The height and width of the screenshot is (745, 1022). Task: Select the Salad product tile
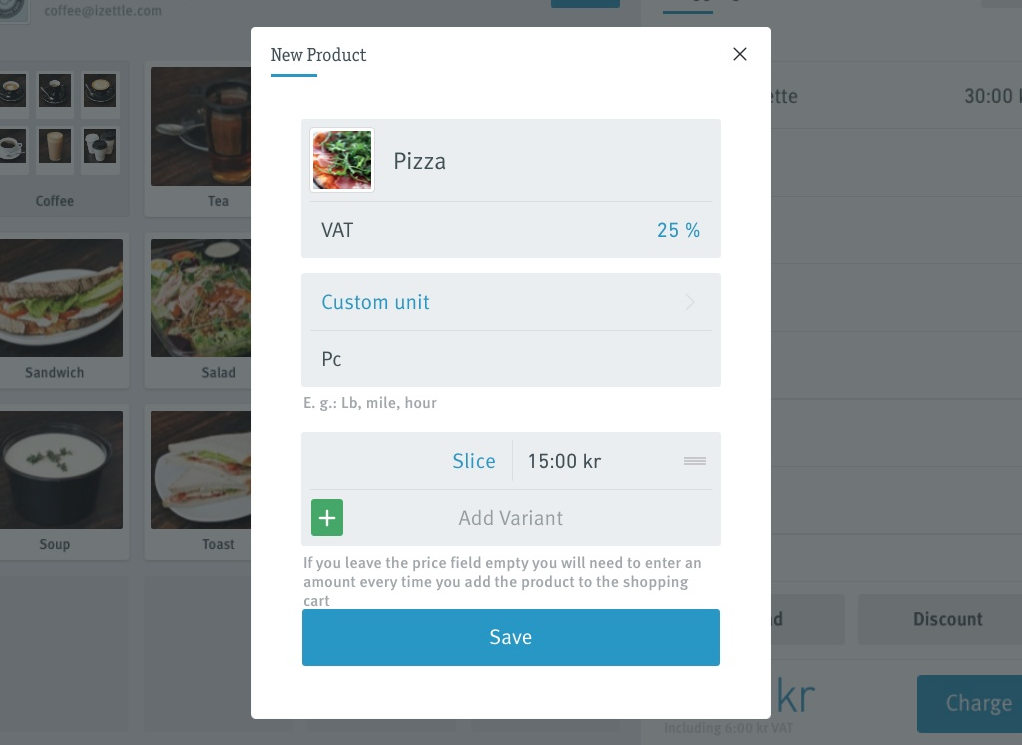coord(198,311)
